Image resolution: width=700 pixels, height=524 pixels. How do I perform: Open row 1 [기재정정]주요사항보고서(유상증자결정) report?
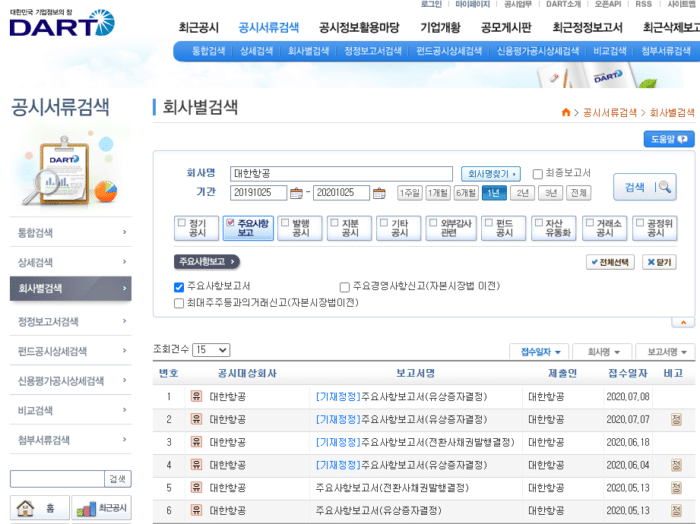(x=401, y=396)
